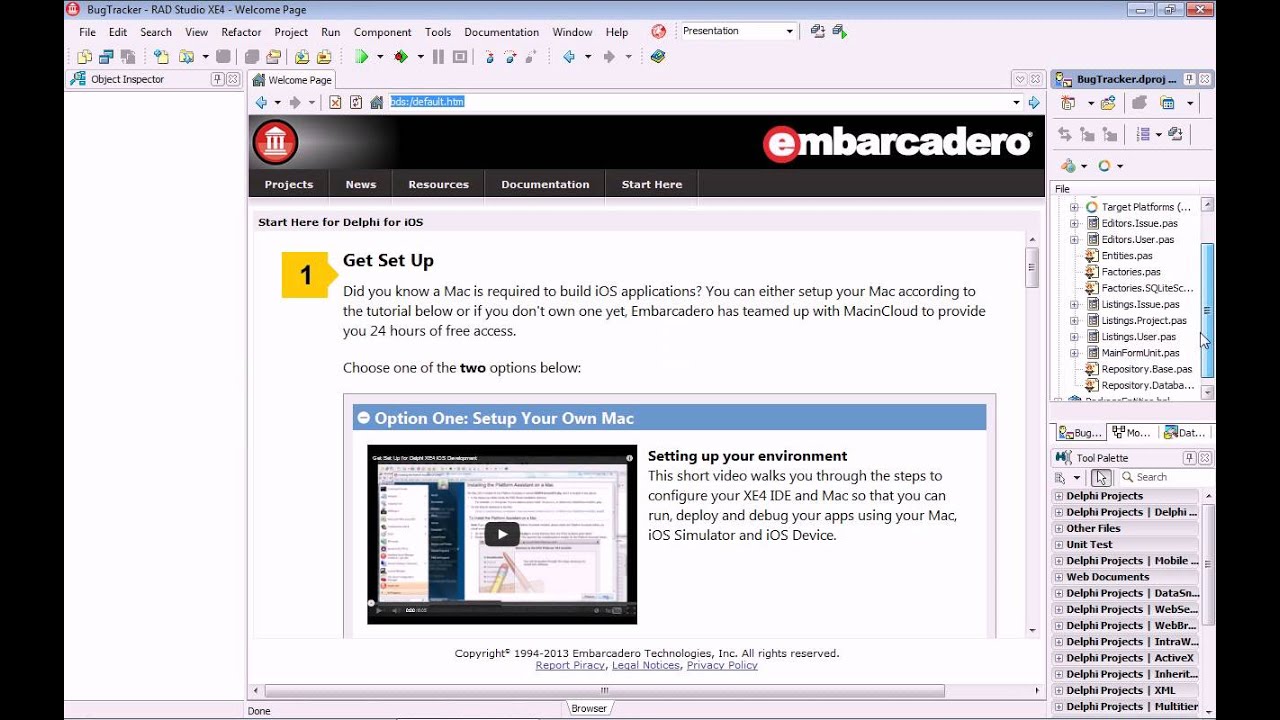
Task: Select Entities.pas in project tree
Action: (1127, 256)
